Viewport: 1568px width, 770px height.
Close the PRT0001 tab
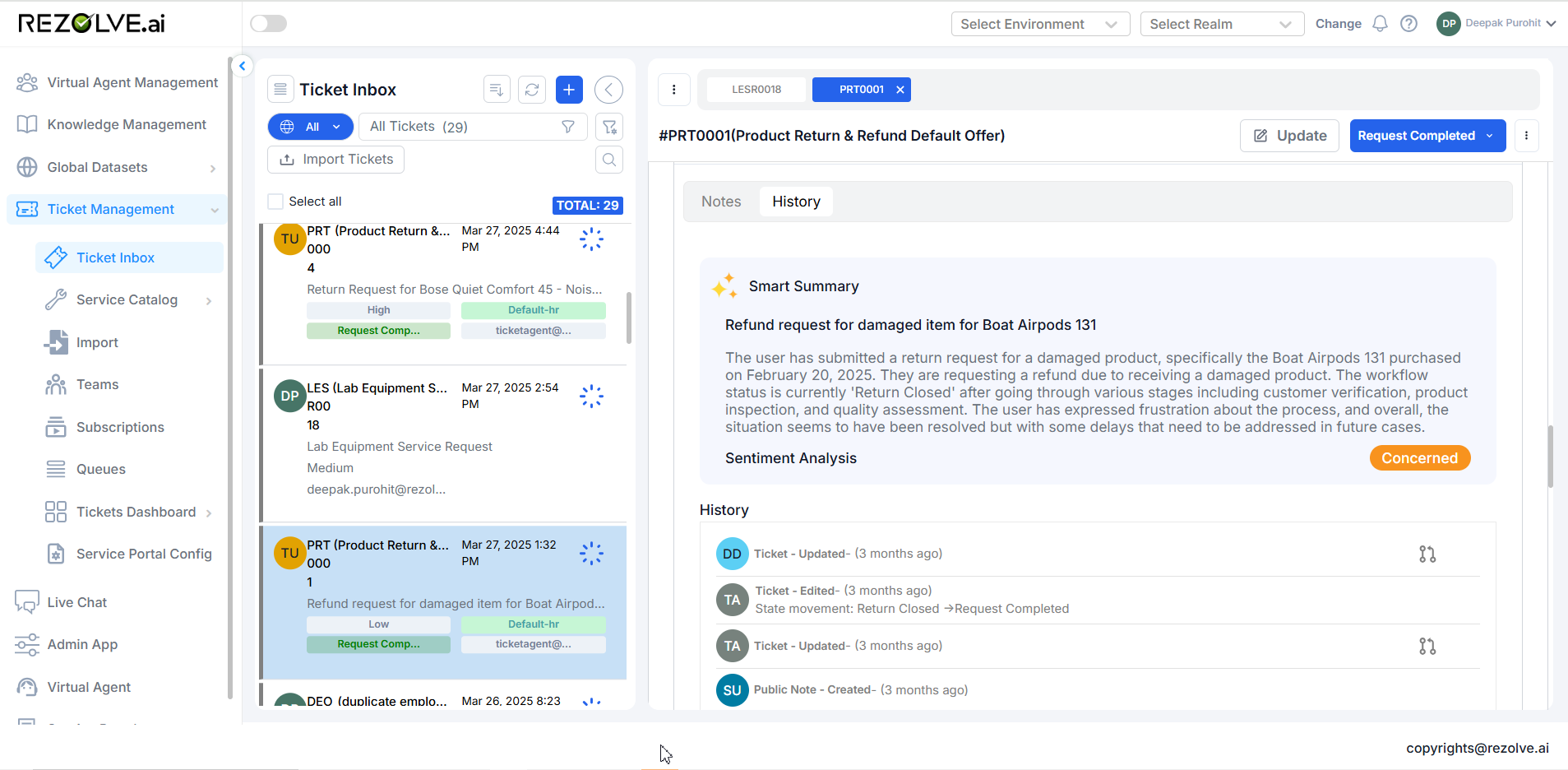tap(900, 90)
